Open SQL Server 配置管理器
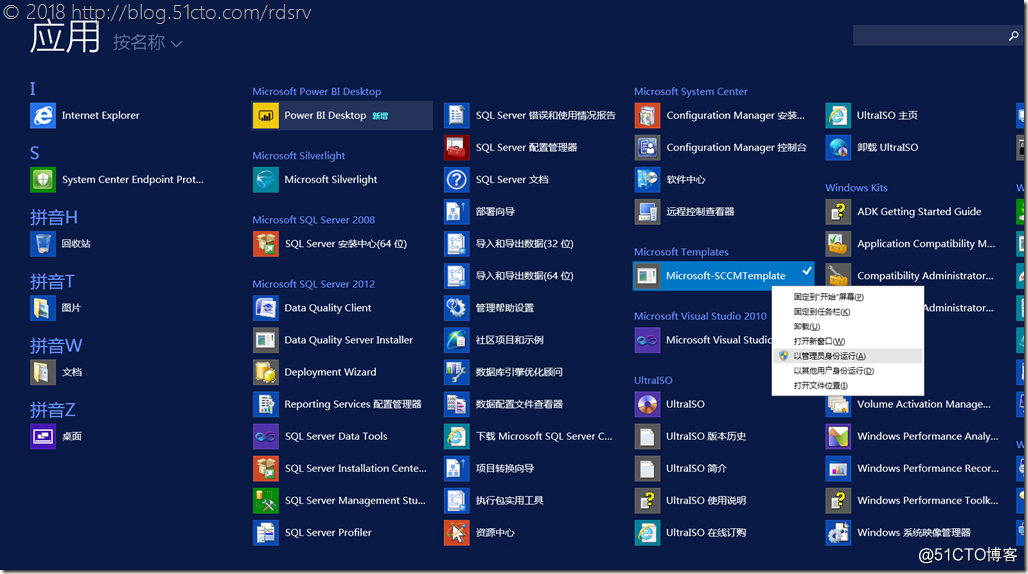Image resolution: width=1028 pixels, height=574 pixels. [511, 147]
